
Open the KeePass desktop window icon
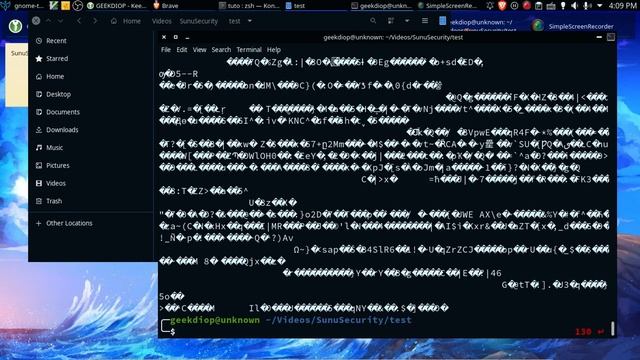(x=15, y=26)
